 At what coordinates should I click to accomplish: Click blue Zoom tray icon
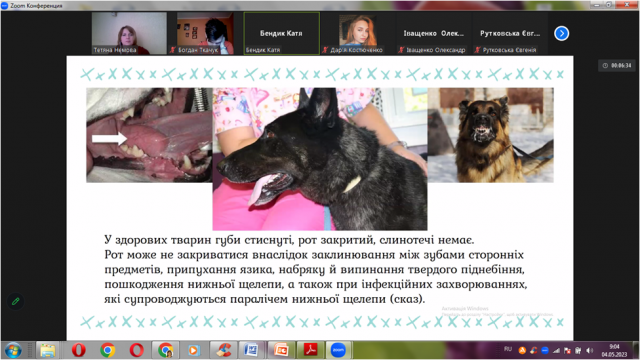pyautogui.click(x=545, y=350)
